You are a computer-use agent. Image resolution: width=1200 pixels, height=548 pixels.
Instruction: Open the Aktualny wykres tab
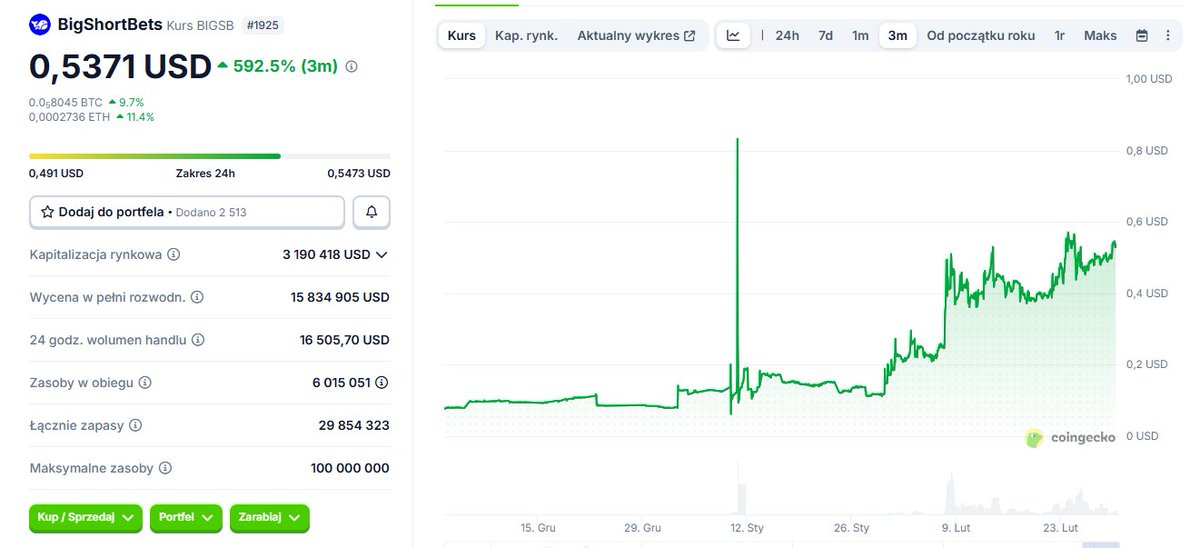(x=636, y=35)
